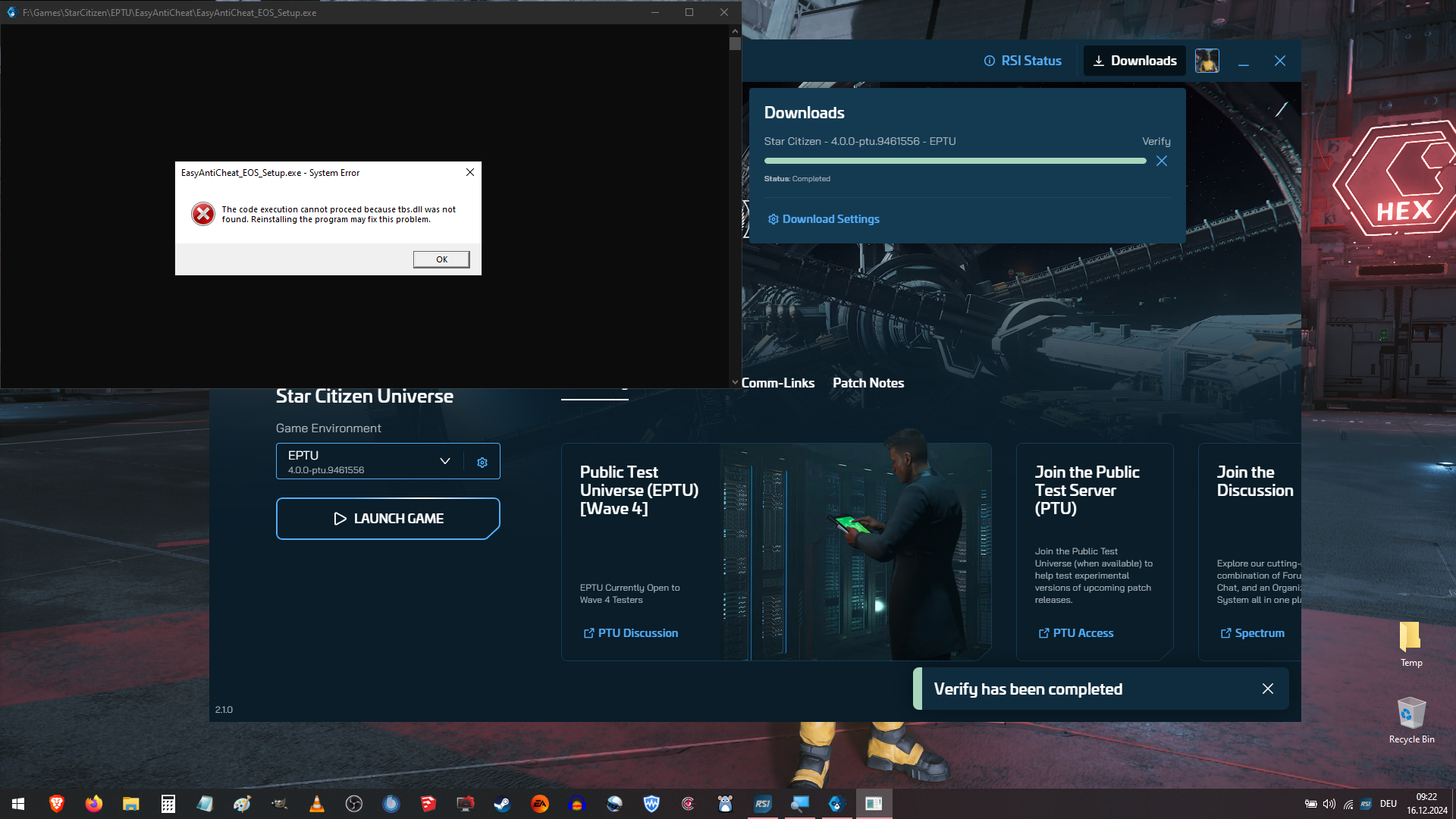Open game environment settings gear next to EPTU
Image resolution: width=1456 pixels, height=819 pixels.
482,461
